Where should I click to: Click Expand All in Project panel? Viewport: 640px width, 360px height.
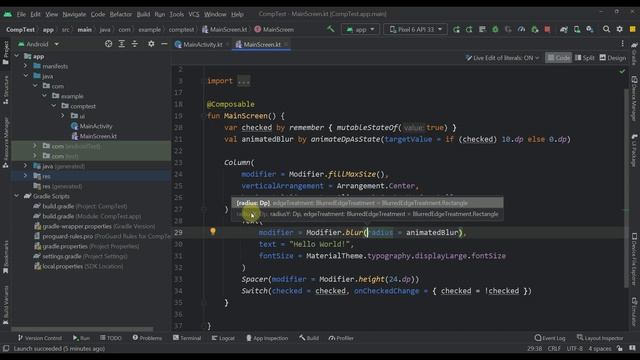pyautogui.click(x=122, y=44)
